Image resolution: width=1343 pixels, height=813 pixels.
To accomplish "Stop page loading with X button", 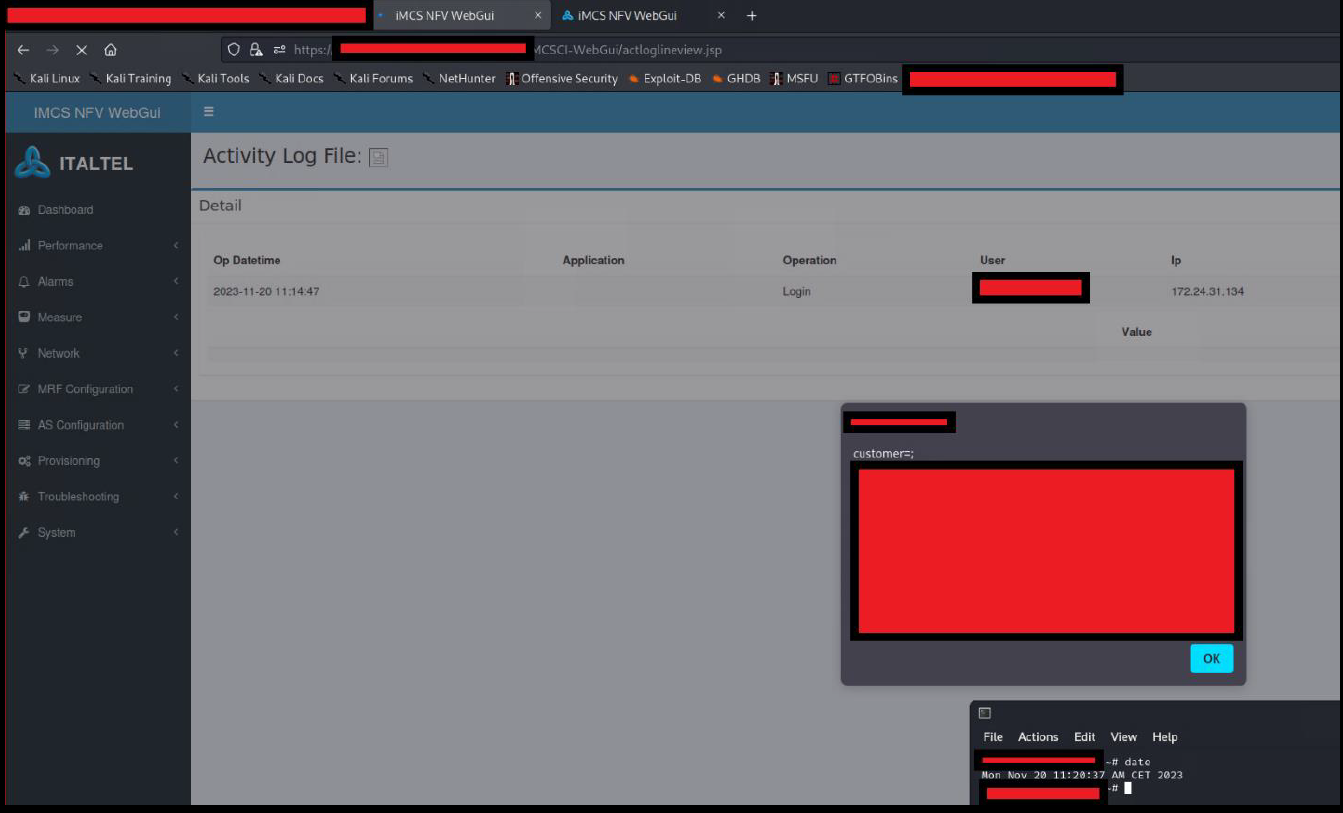I will click(x=81, y=49).
